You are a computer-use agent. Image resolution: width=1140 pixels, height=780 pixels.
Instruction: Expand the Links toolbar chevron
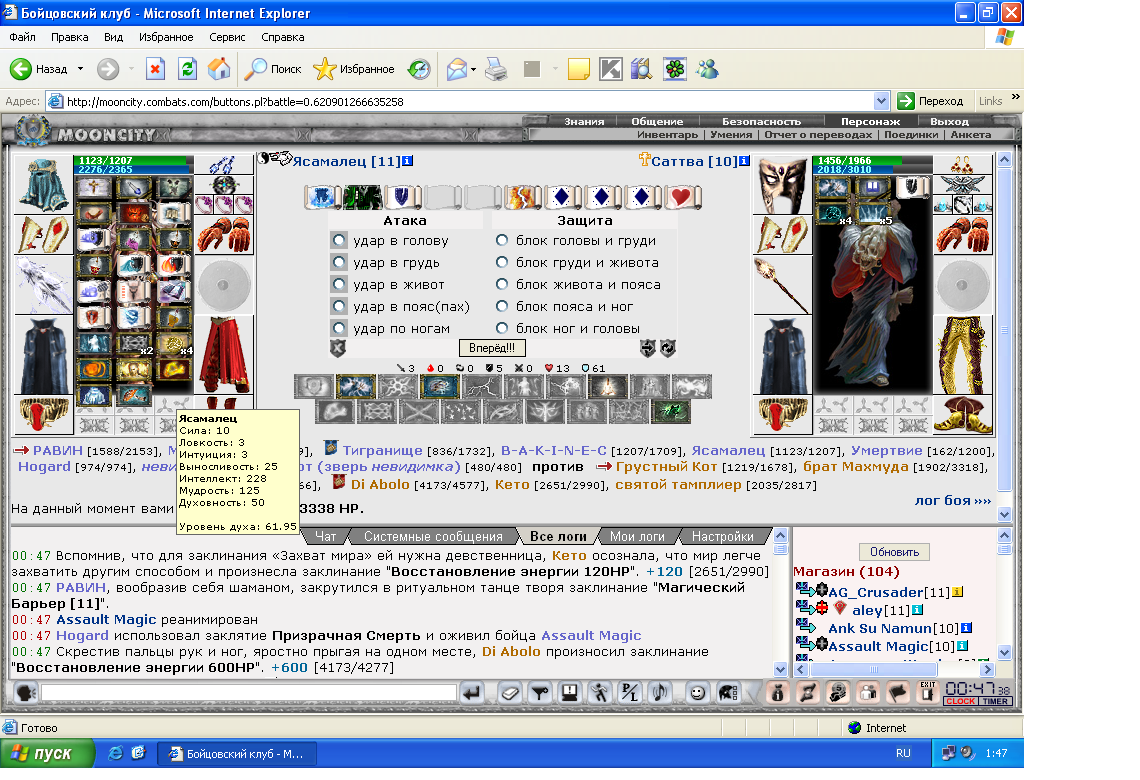(1016, 97)
